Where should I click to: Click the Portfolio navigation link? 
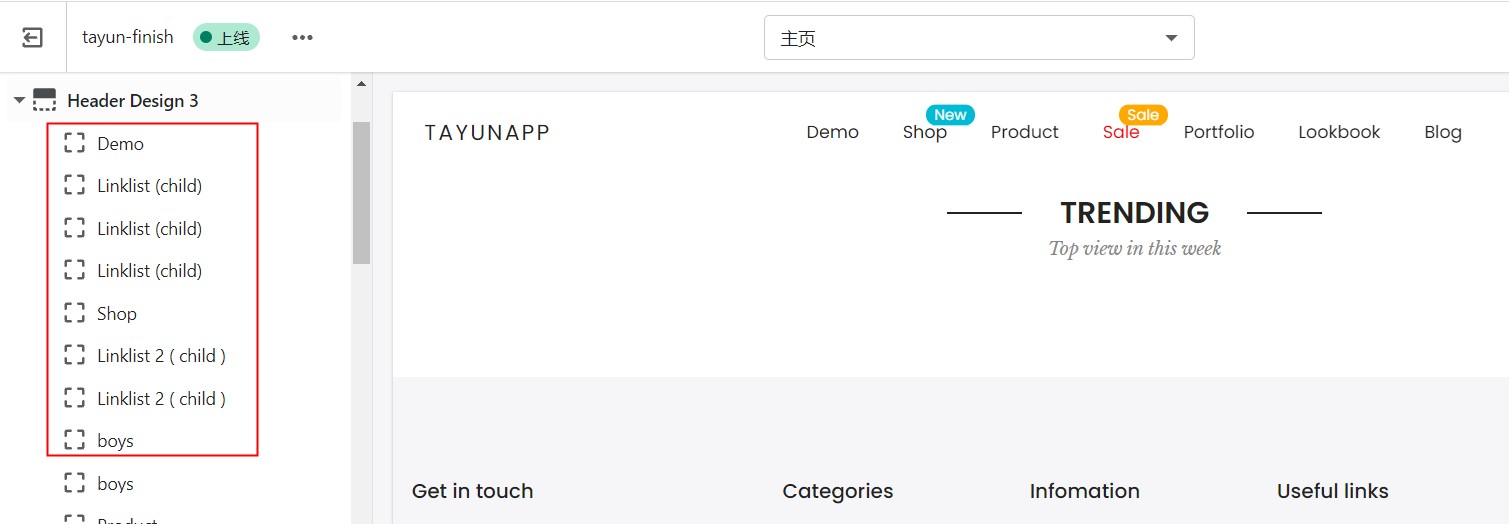click(x=1218, y=132)
